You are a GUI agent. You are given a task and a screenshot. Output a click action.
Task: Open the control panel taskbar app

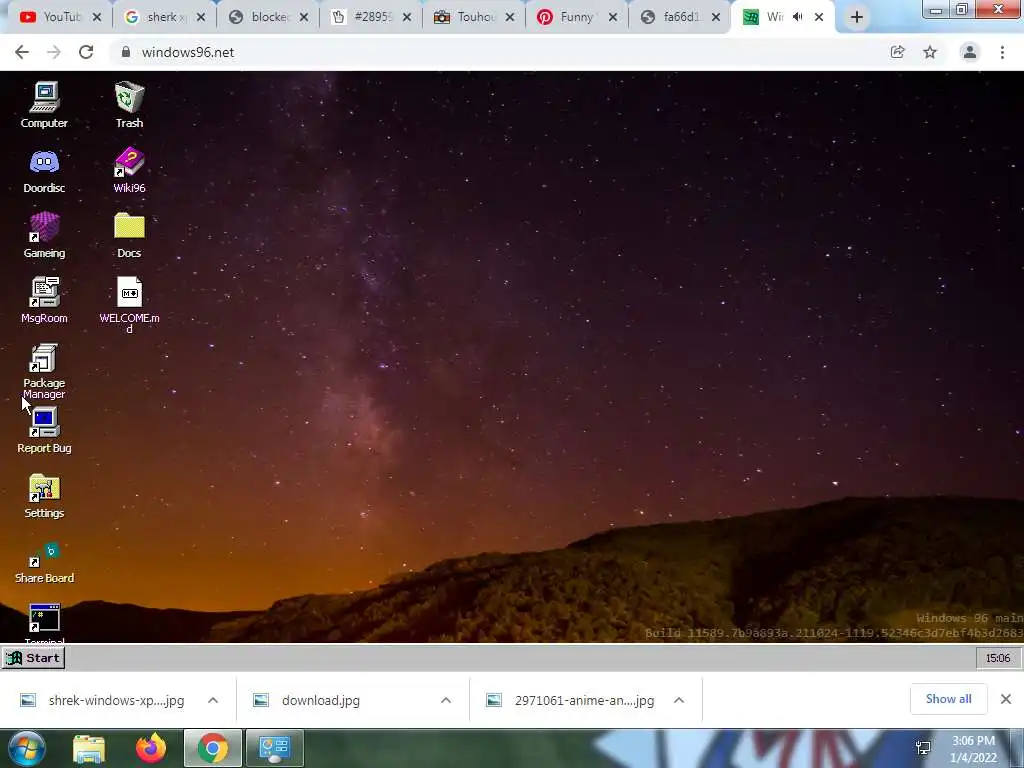pyautogui.click(x=274, y=748)
